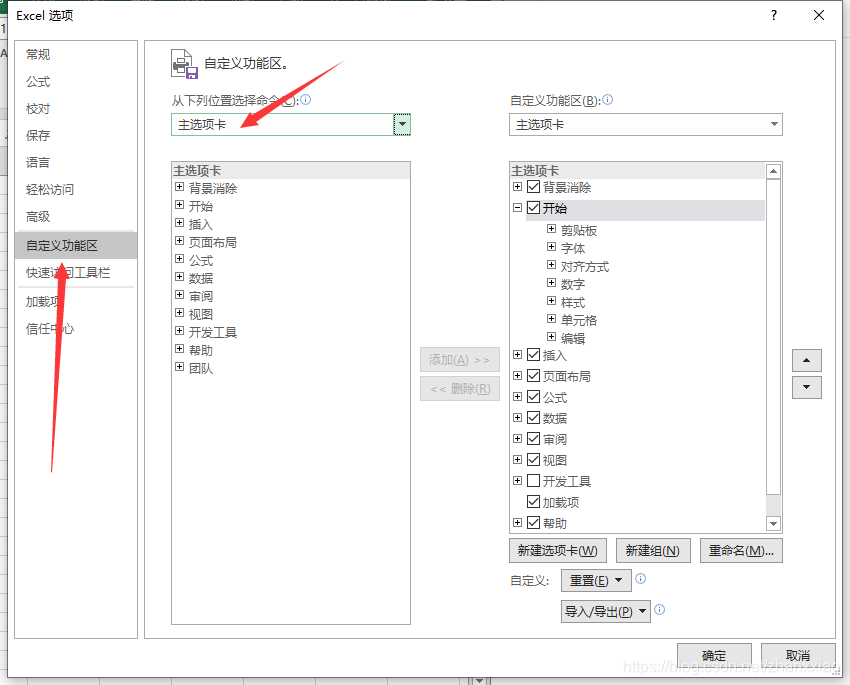Select 帮助 in the left list

pyautogui.click(x=201, y=351)
